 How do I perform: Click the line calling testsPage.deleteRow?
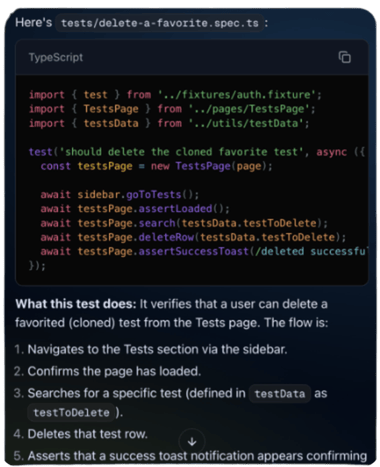193,237
